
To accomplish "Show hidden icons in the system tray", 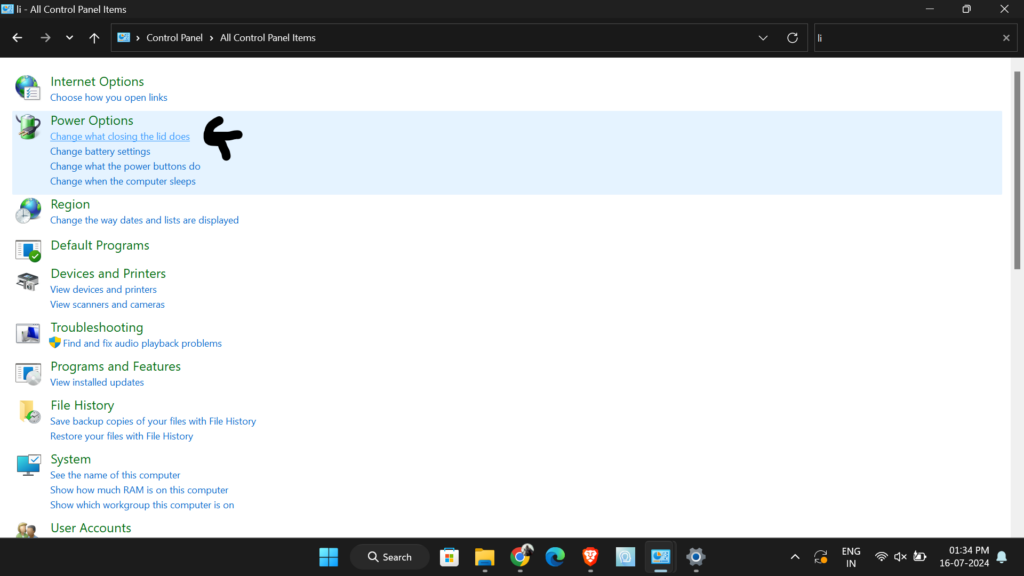I will 795,556.
